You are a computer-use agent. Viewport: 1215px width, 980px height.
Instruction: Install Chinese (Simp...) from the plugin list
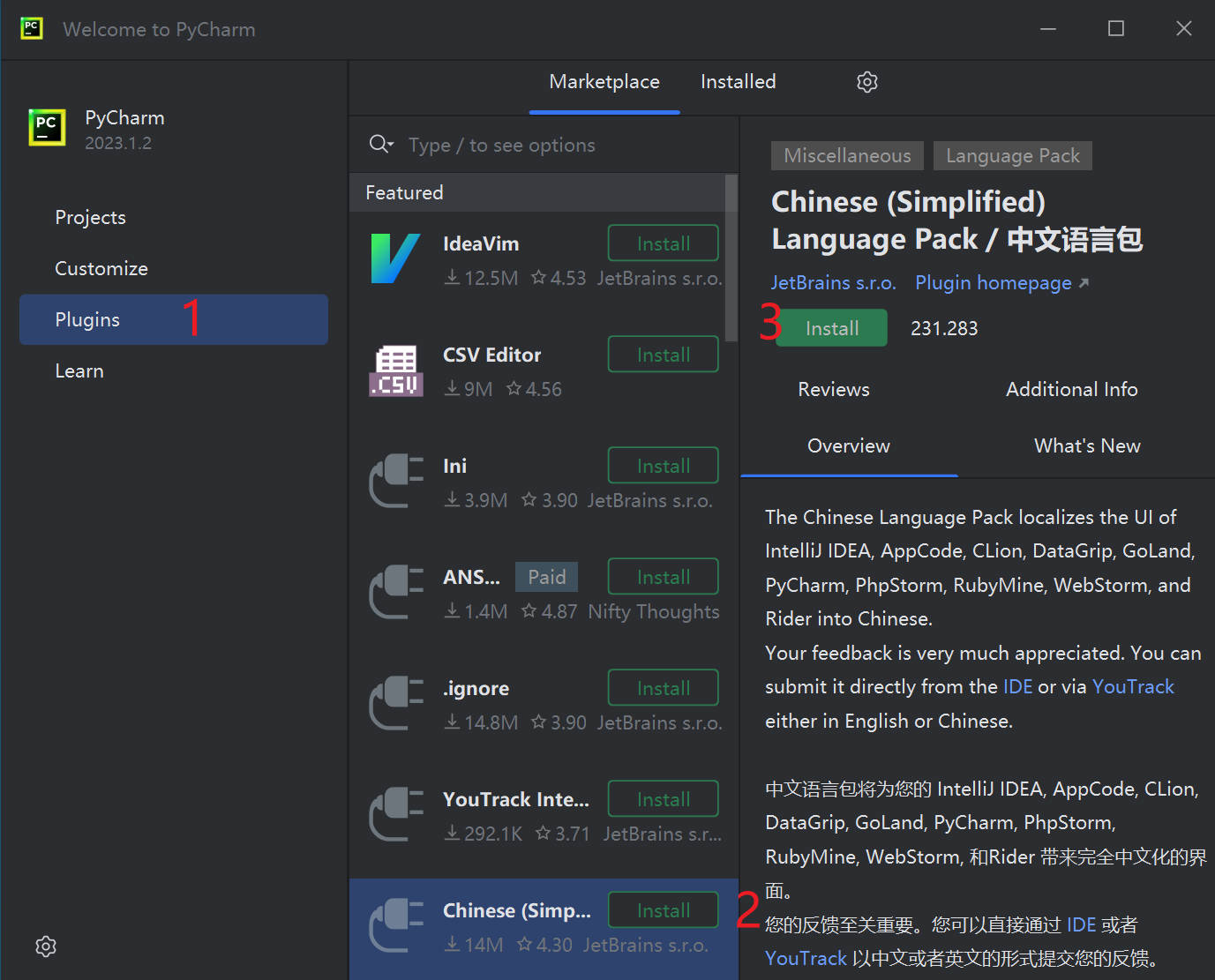pos(664,910)
